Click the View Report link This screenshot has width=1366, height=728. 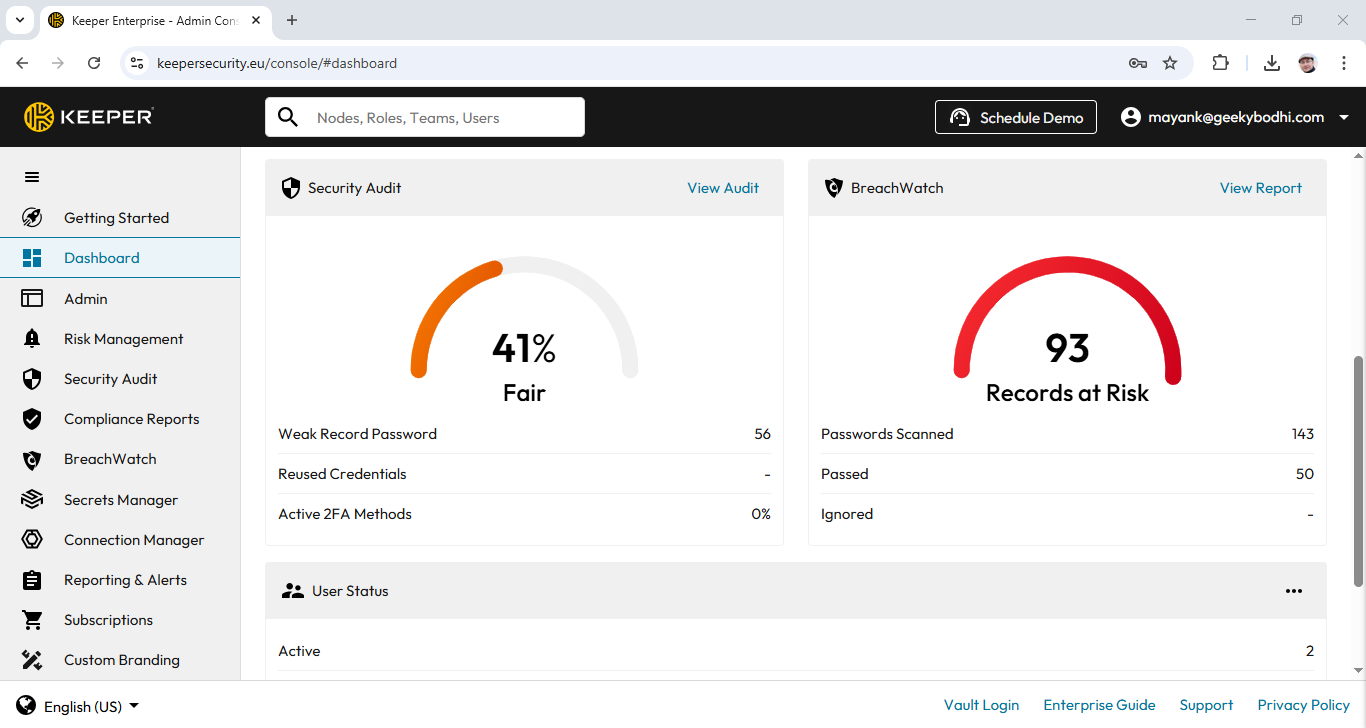1261,188
